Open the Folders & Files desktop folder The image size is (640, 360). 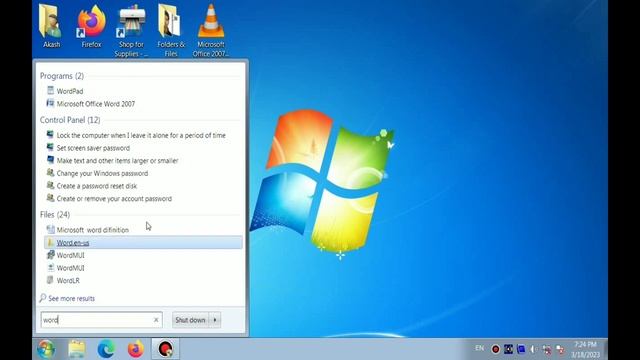pyautogui.click(x=171, y=31)
